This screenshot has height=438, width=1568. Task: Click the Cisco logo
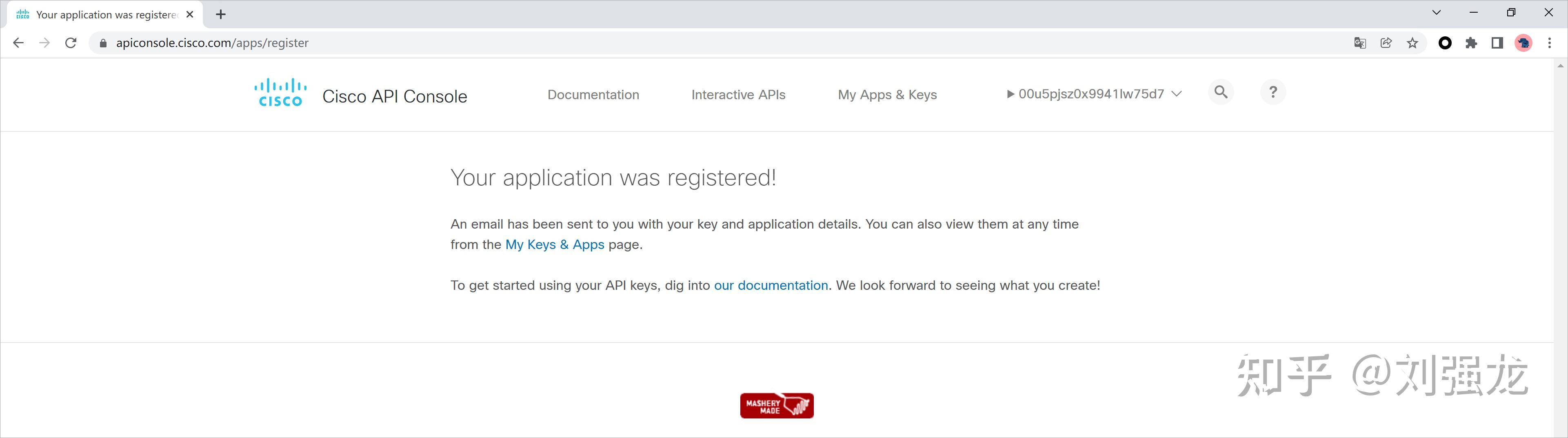pyautogui.click(x=280, y=93)
